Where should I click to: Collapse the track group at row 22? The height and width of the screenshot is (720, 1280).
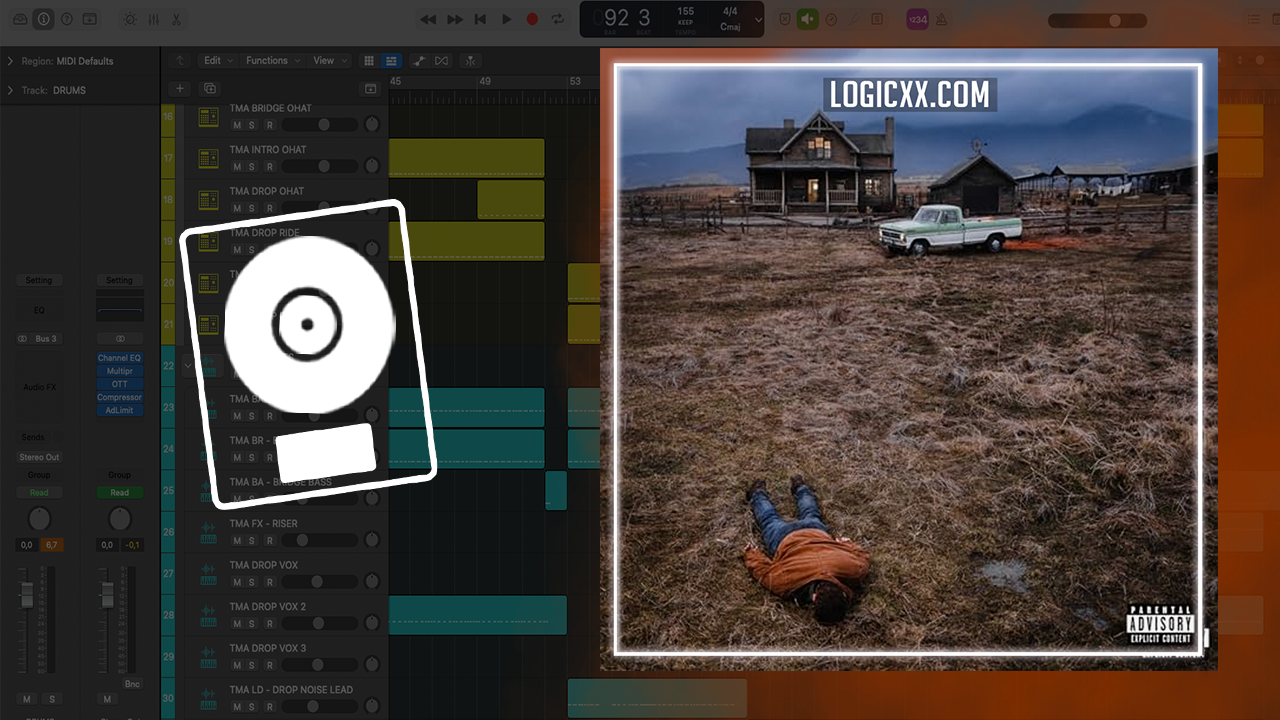click(188, 366)
